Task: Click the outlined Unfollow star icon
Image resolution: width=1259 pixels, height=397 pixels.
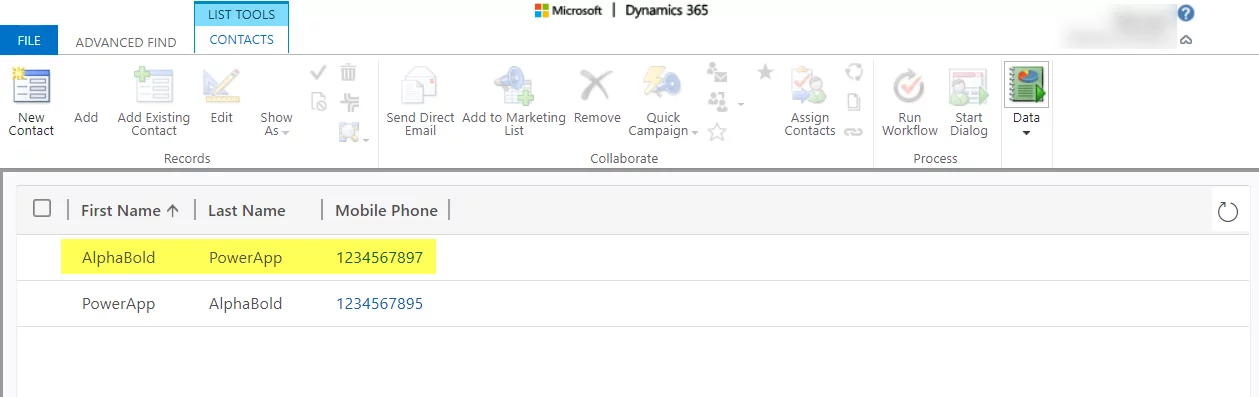Action: tap(717, 131)
